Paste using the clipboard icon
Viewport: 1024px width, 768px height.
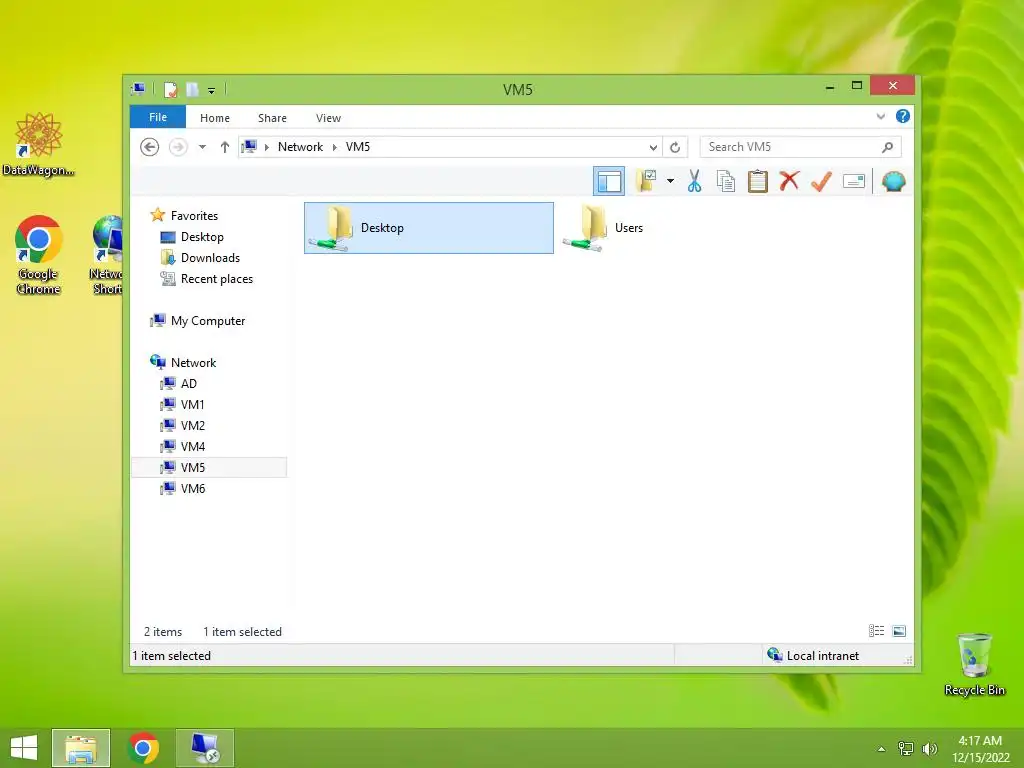point(758,181)
